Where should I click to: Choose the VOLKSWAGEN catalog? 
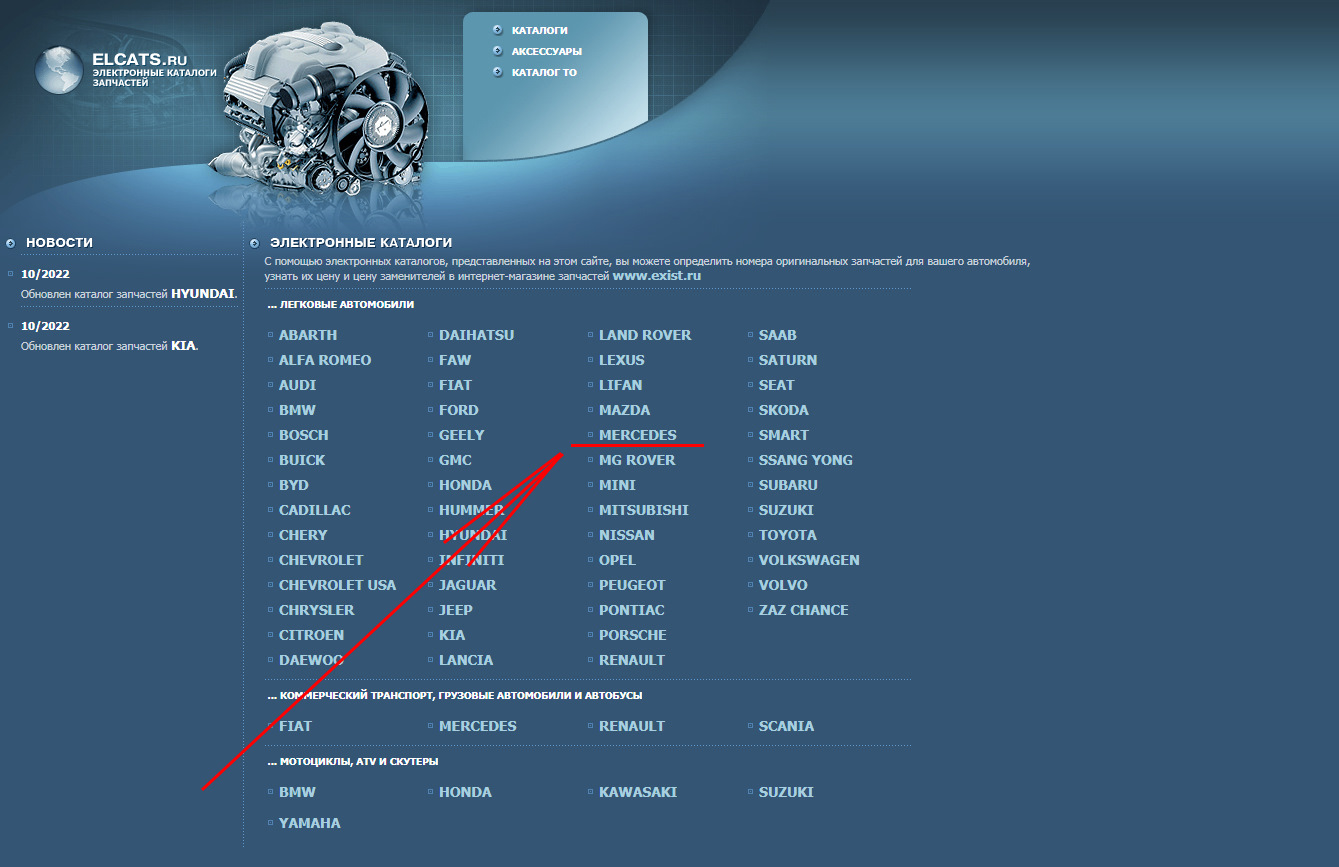(x=809, y=560)
